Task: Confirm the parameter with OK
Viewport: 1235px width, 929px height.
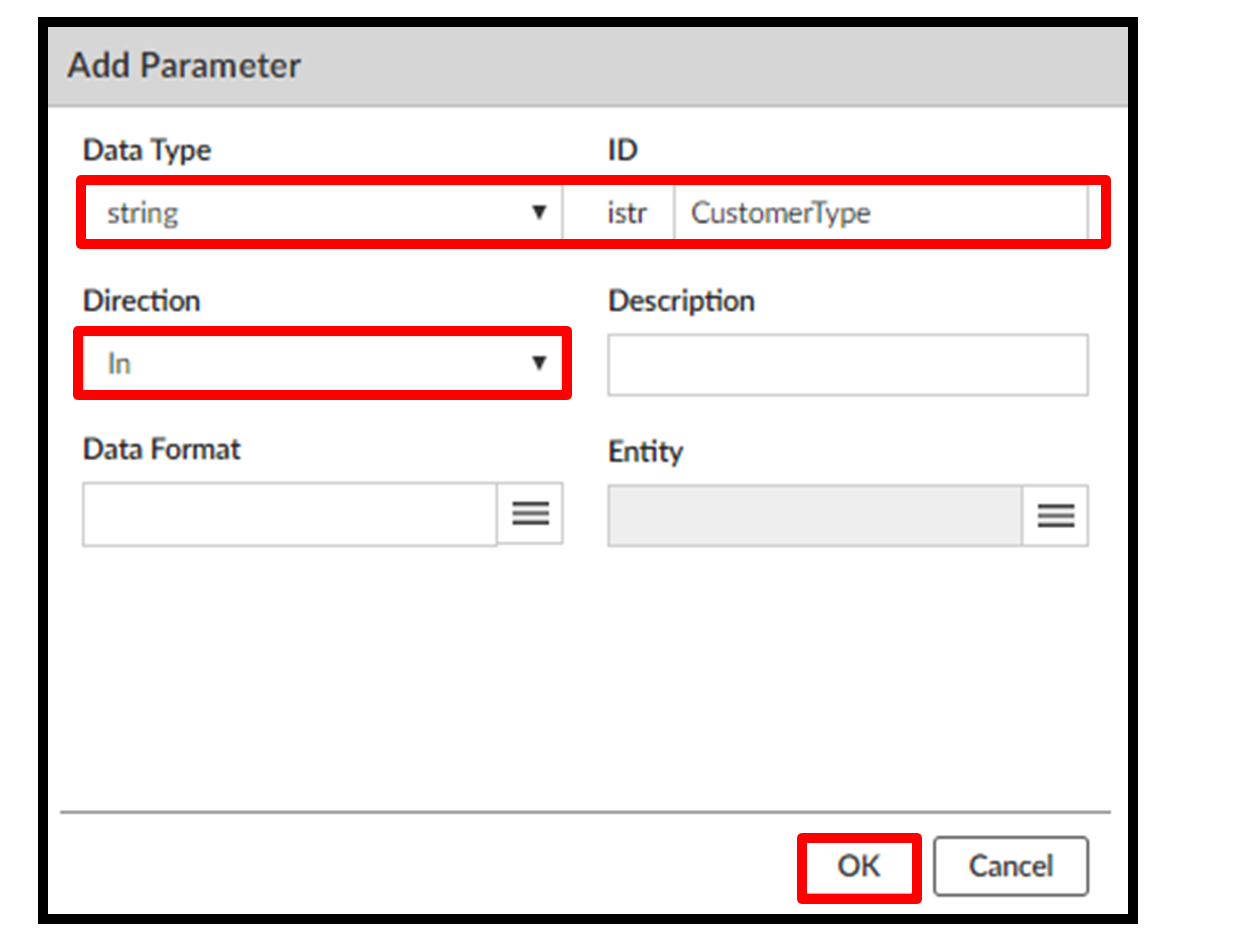Action: [x=858, y=866]
